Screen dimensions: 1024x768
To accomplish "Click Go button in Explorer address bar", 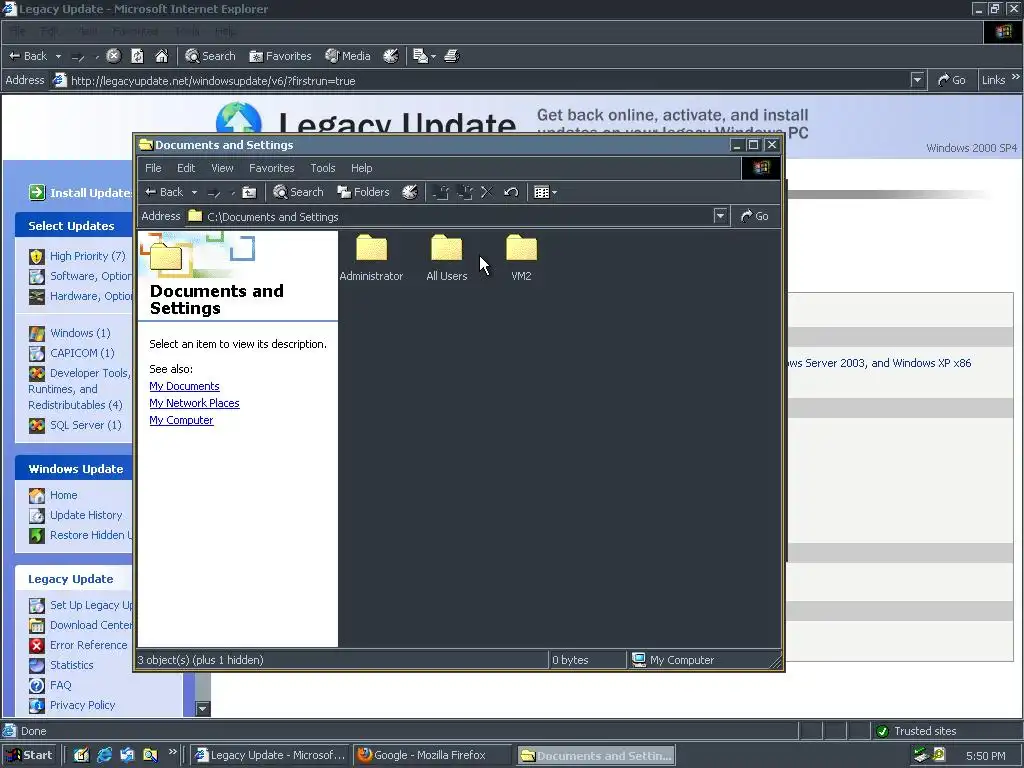I will [754, 216].
